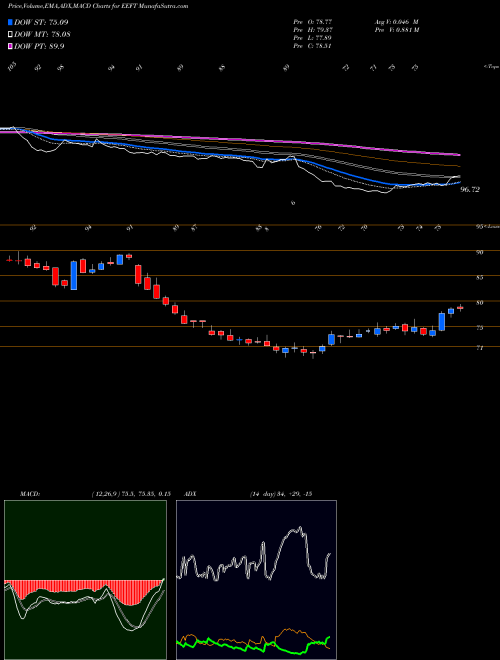This screenshot has height=660, width=500.
Task: Click the white DOW MT legend swatch
Action: [11, 35]
